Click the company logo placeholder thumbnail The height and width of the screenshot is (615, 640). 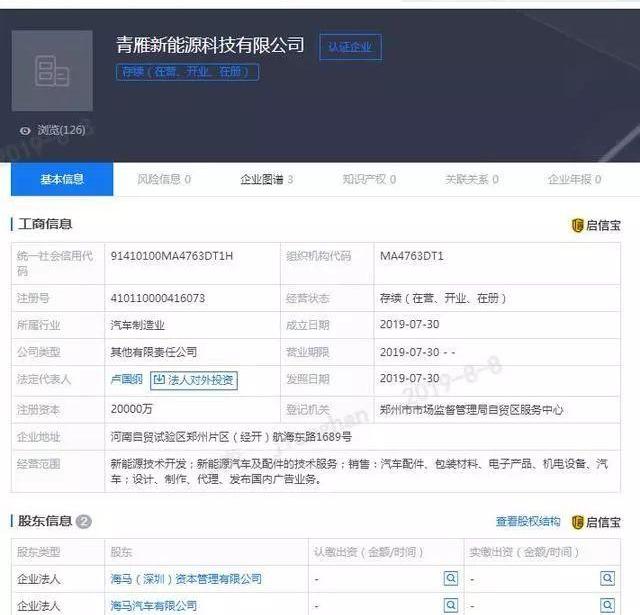click(x=52, y=71)
